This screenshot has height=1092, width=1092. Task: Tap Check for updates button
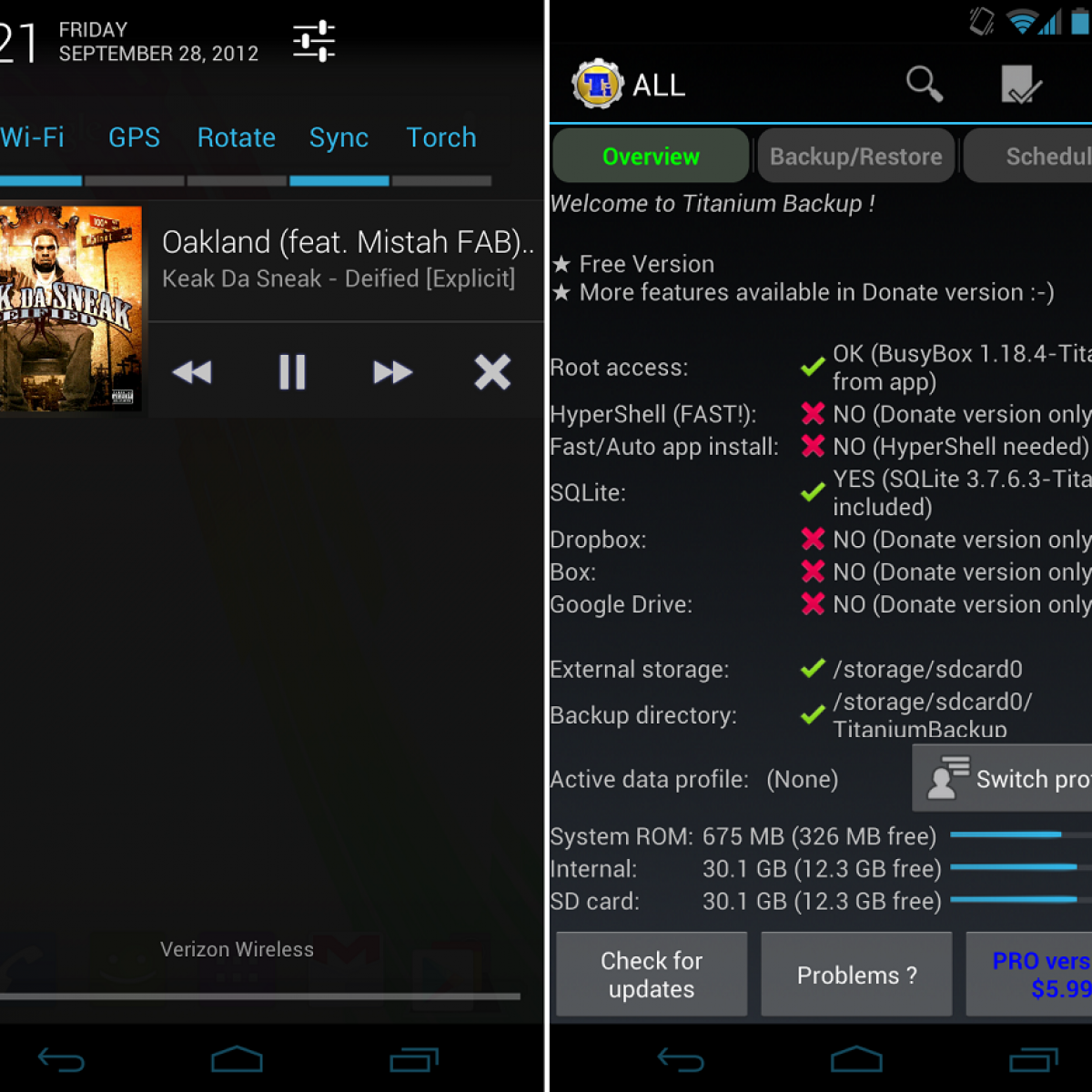coord(652,975)
